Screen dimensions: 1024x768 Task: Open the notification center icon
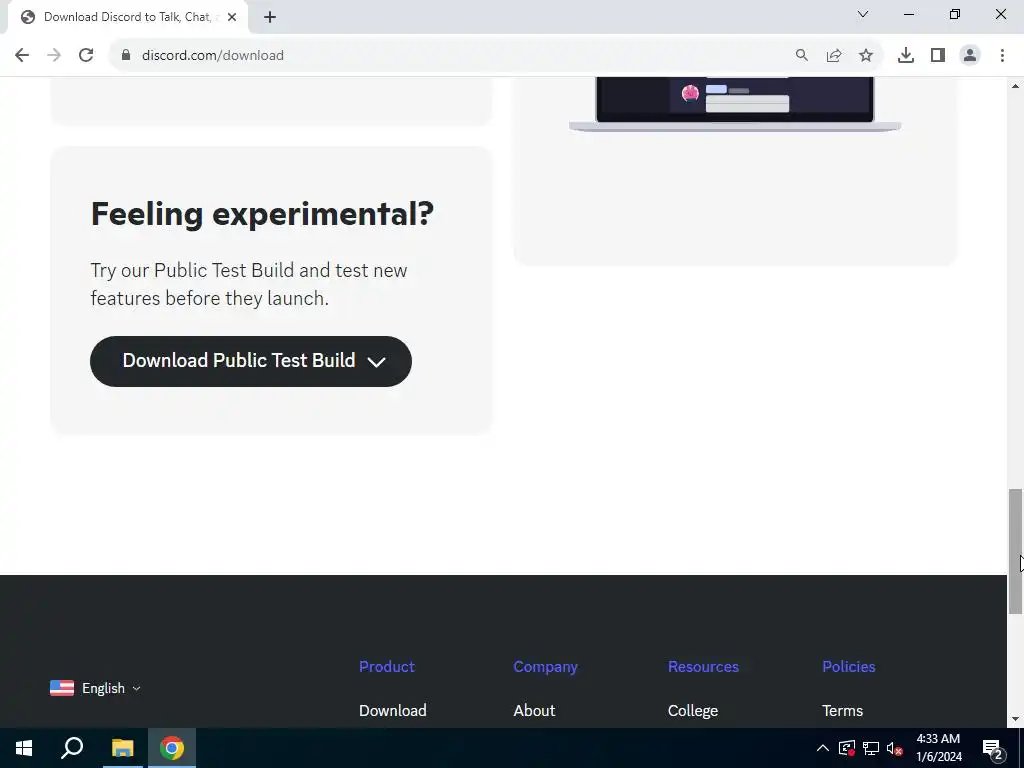pyautogui.click(x=992, y=748)
